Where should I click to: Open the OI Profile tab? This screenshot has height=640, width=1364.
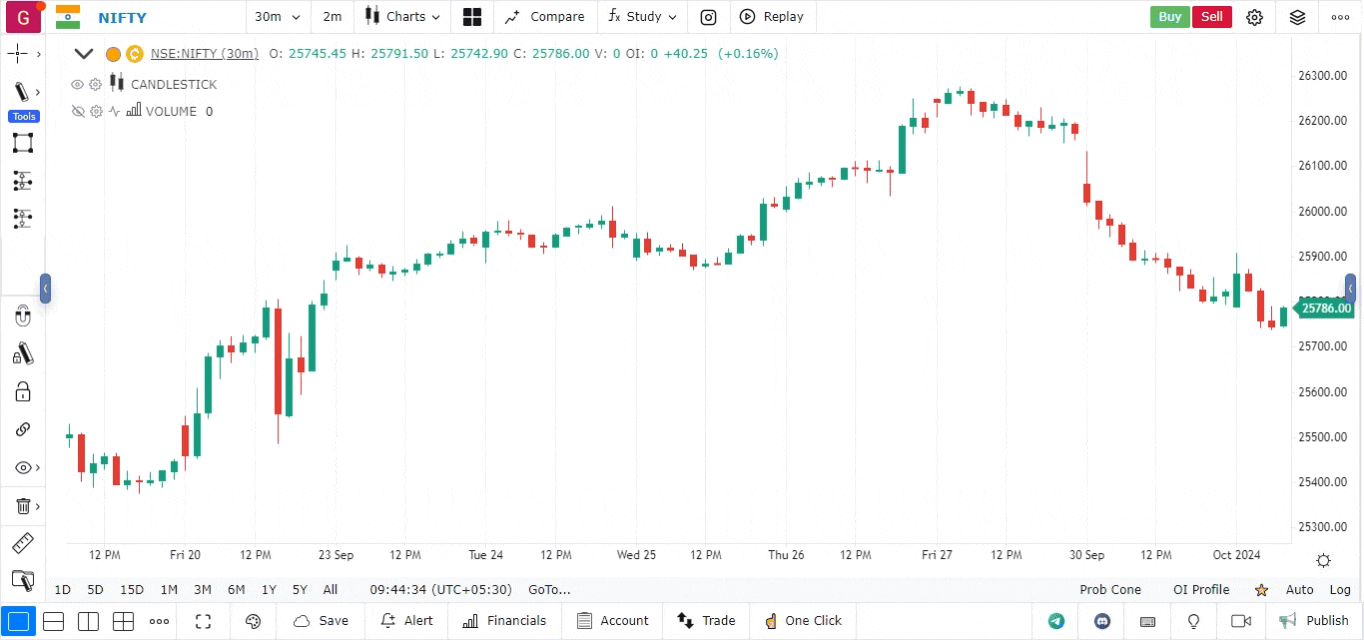1201,590
